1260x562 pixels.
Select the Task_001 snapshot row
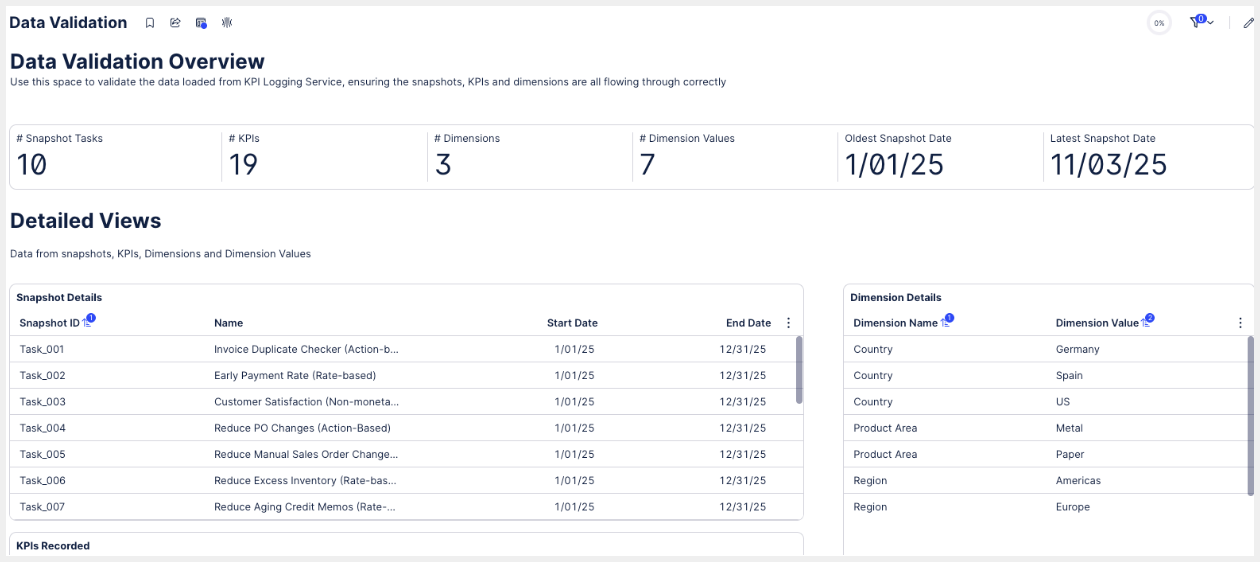click(42, 349)
